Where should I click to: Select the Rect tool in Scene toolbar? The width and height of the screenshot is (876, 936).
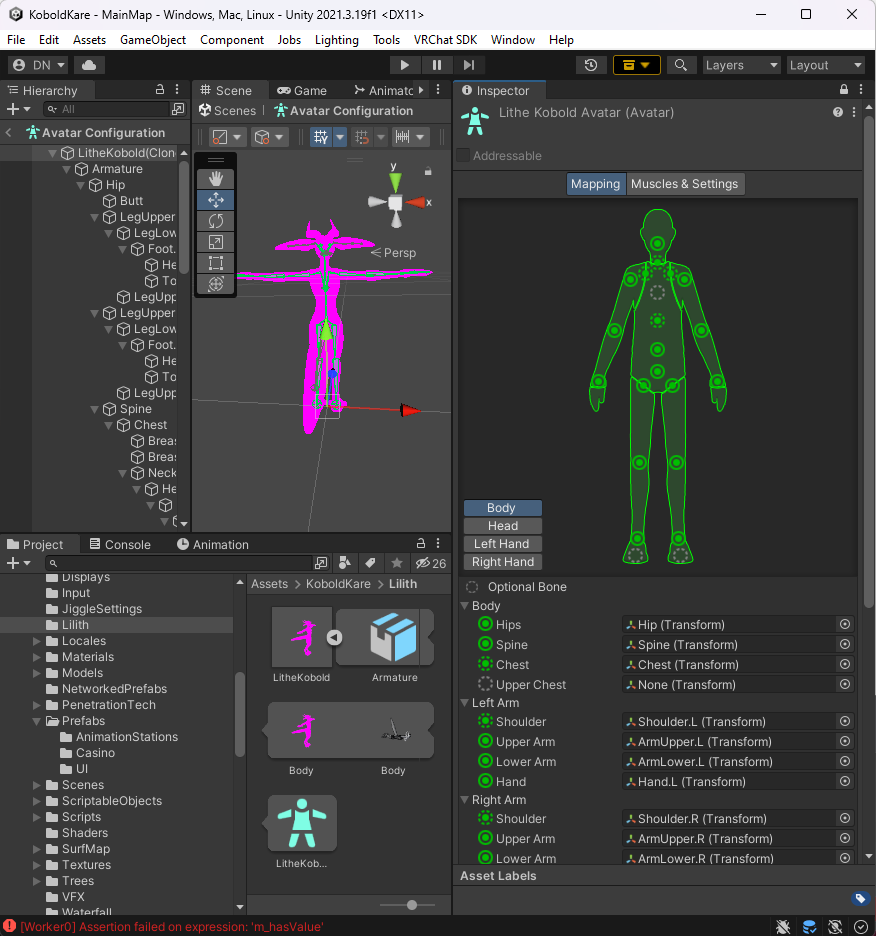pos(216,263)
